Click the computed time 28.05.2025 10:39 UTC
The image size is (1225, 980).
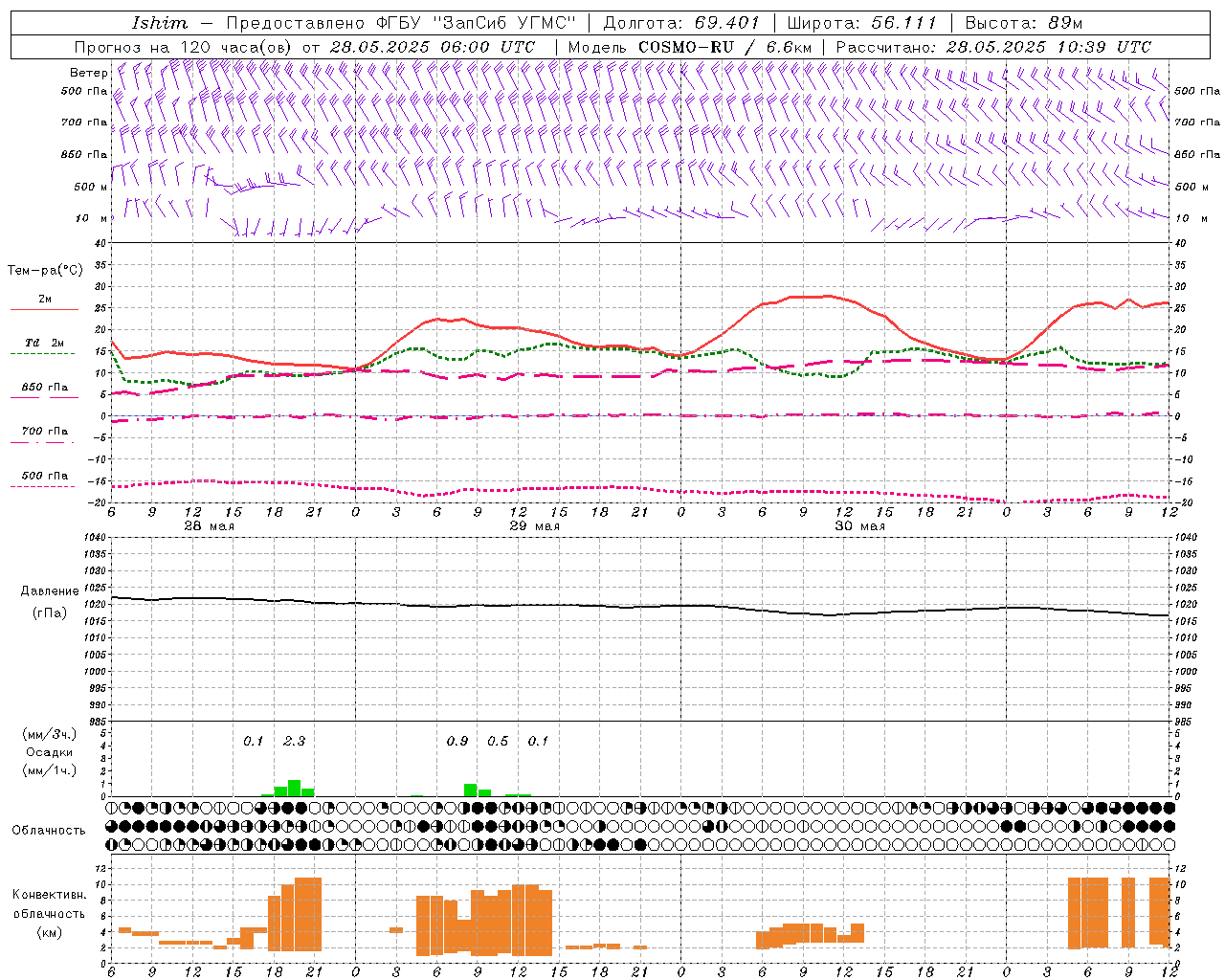tap(1048, 47)
